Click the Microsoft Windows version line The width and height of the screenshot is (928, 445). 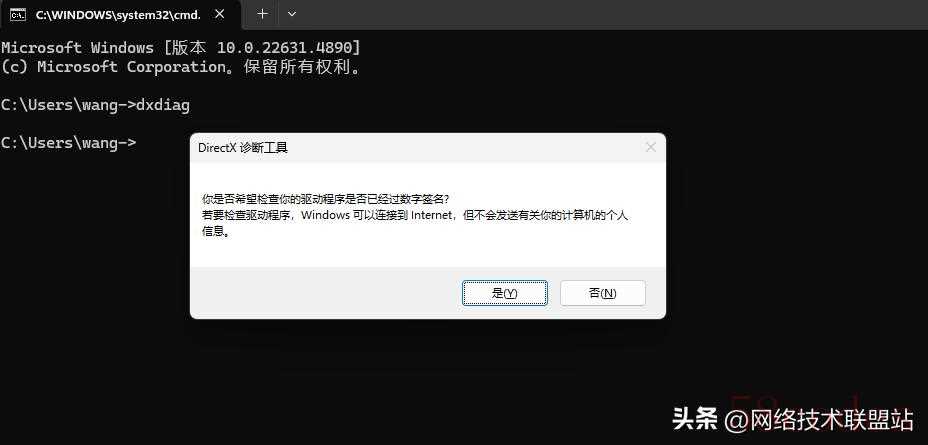181,47
